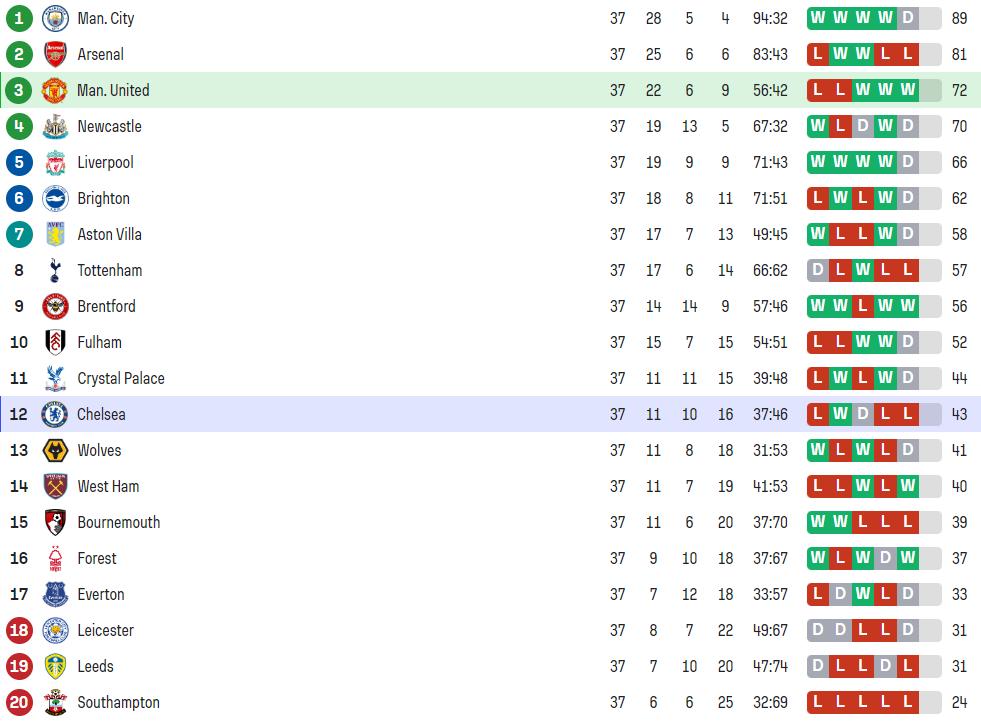Click Brentford's most recent W form badge
Image resolution: width=981 pixels, height=722 pixels.
click(x=908, y=306)
